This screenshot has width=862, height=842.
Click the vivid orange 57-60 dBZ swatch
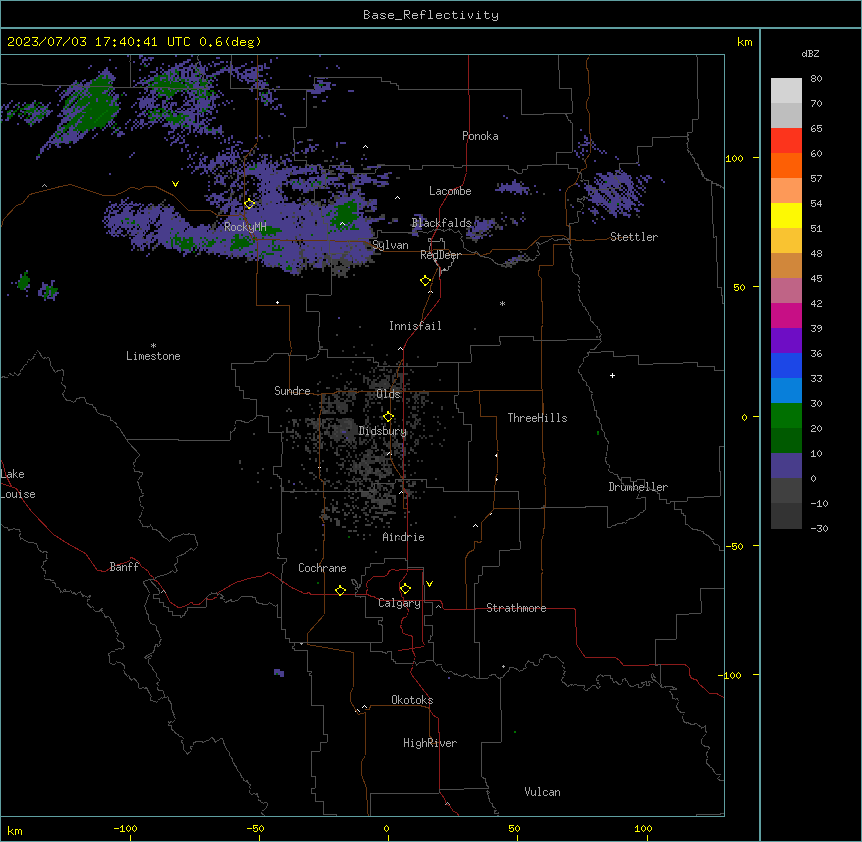(786, 165)
